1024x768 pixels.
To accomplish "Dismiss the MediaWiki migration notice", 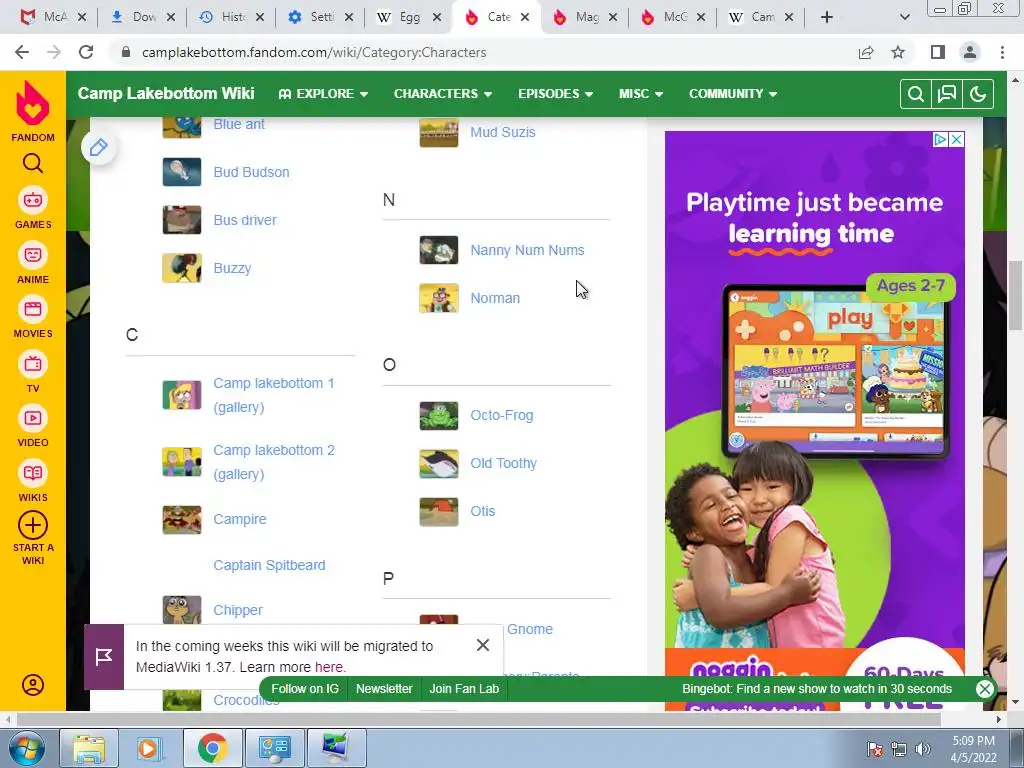I will point(483,645).
